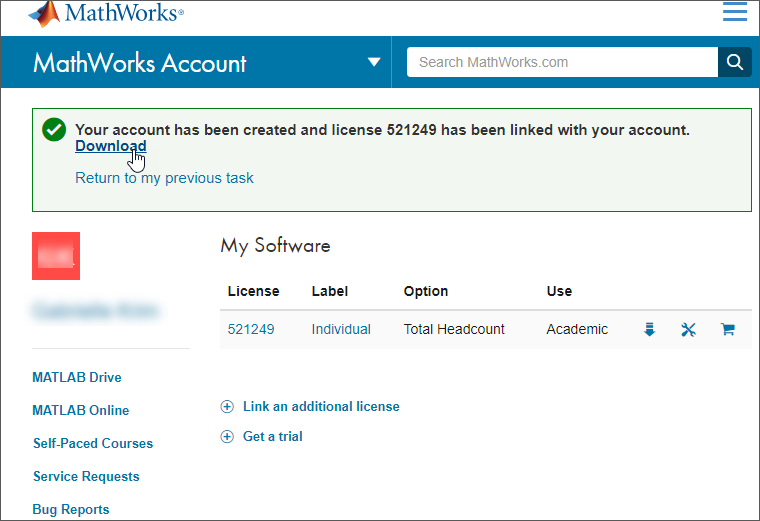Click the plus icon beside Get a trial

coord(227,437)
